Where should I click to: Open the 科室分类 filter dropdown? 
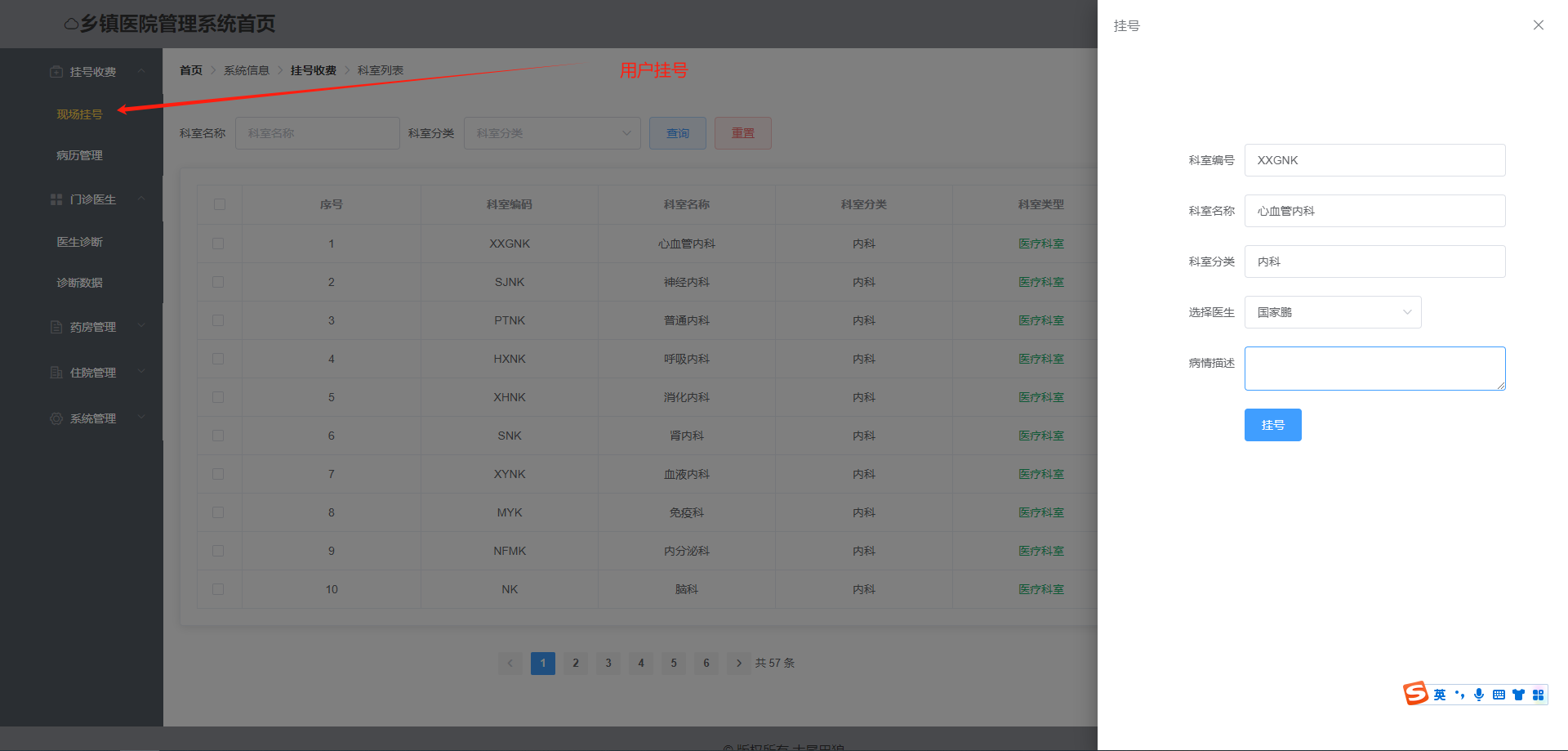(x=552, y=133)
